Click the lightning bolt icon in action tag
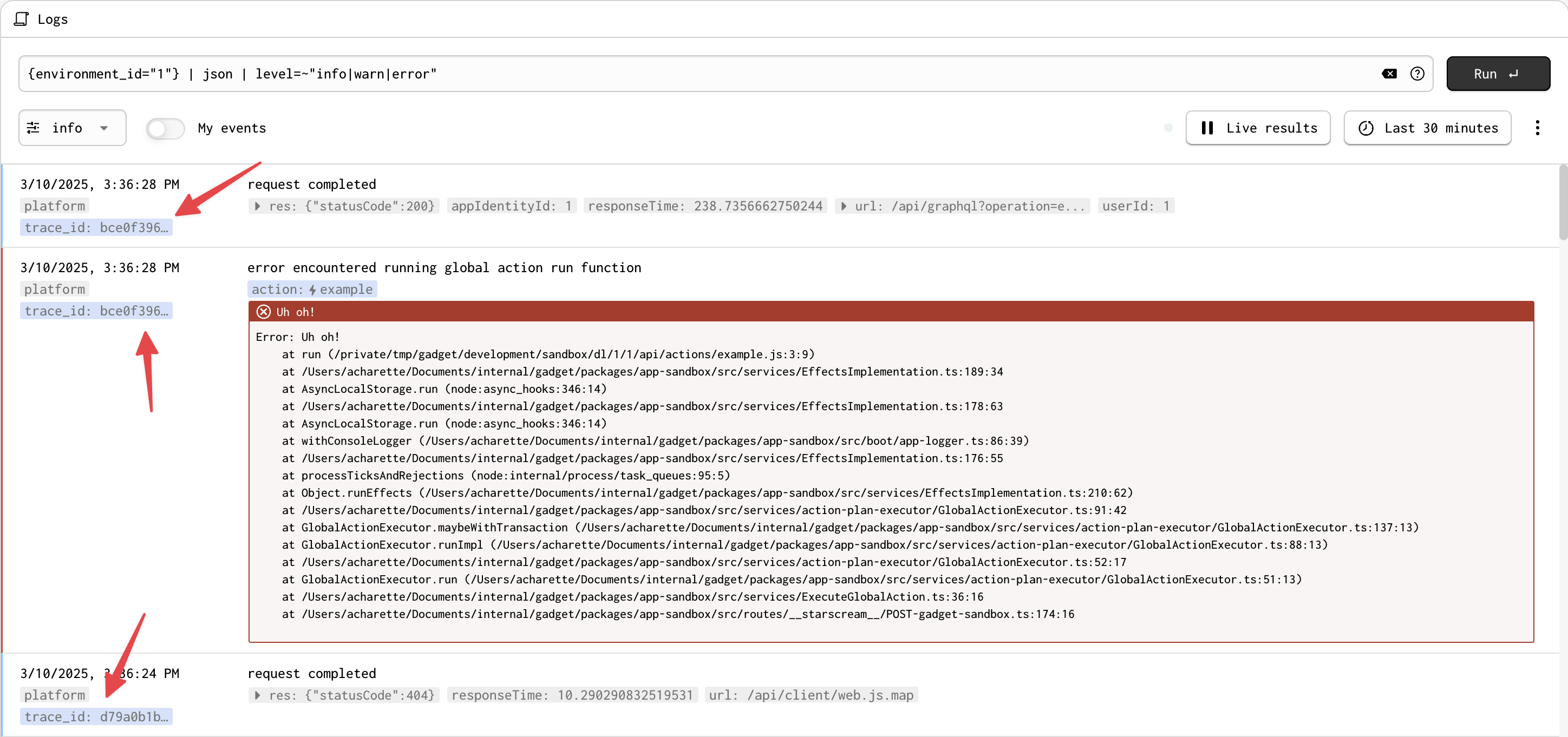Image resolution: width=1568 pixels, height=737 pixels. point(312,289)
